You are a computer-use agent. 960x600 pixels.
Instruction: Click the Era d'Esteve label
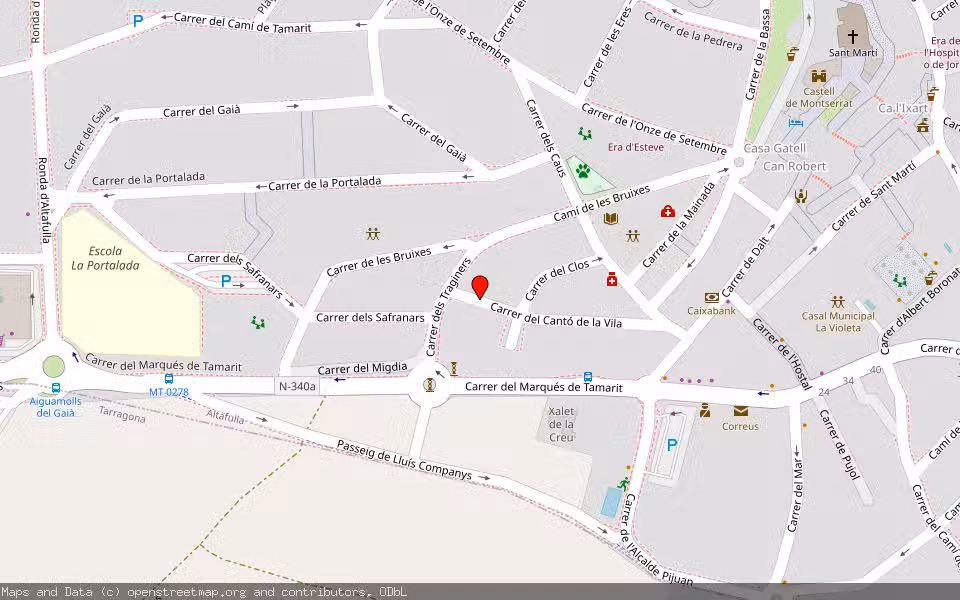pyautogui.click(x=636, y=147)
